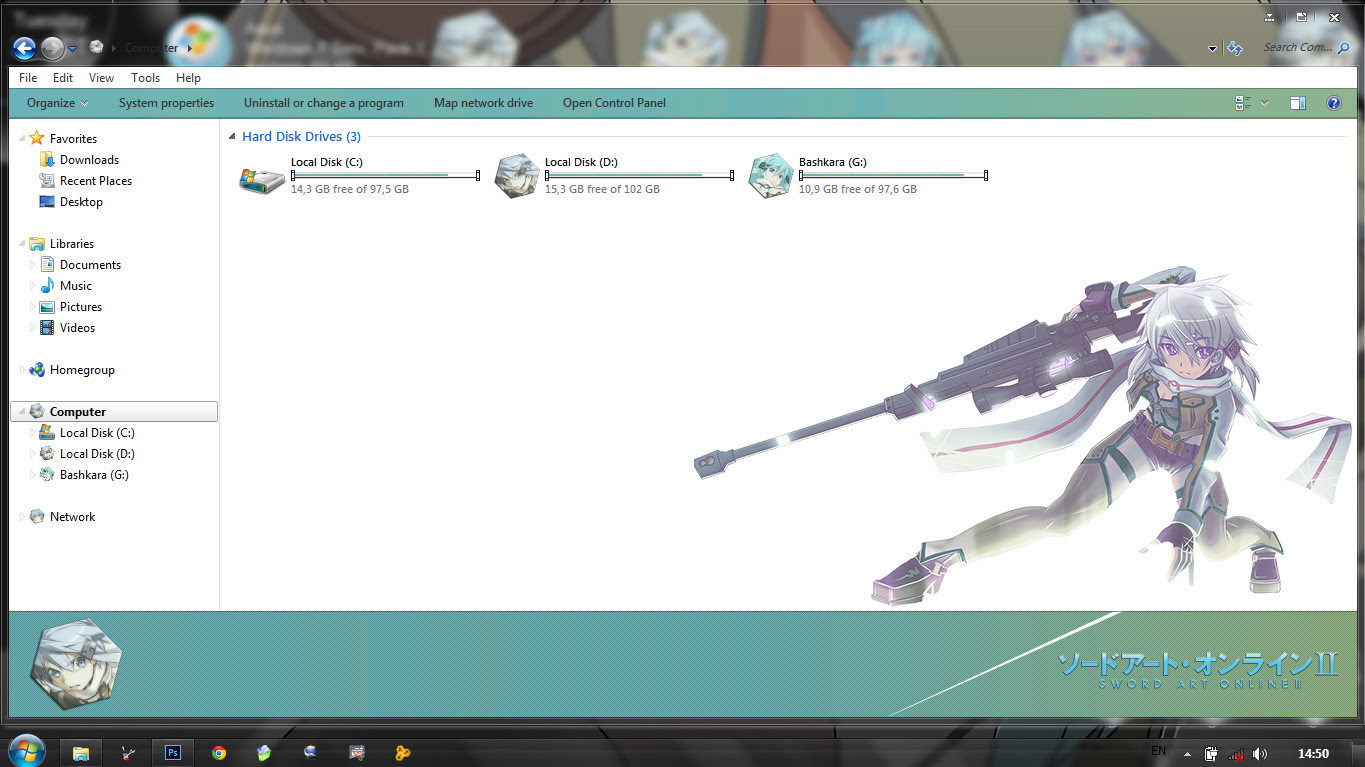Collapse the Libraries group
The image size is (1365, 767).
(x=22, y=244)
